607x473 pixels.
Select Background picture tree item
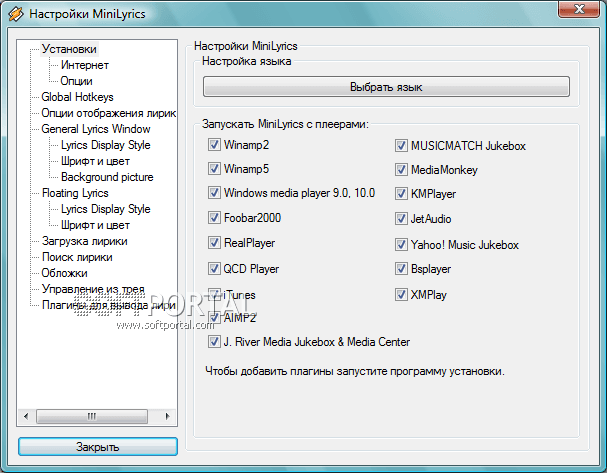tap(107, 177)
